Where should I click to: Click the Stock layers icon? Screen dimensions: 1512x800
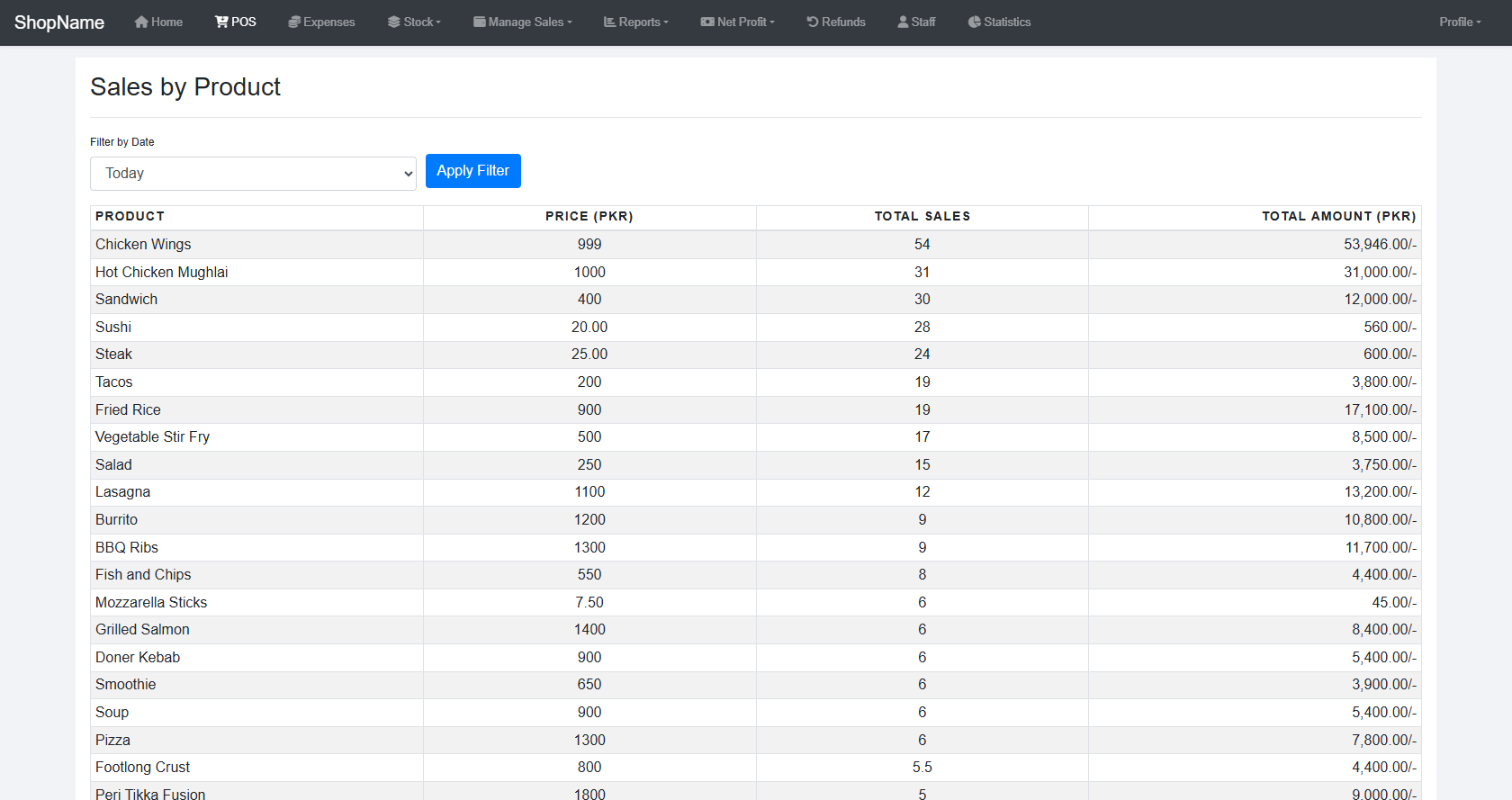coord(394,22)
